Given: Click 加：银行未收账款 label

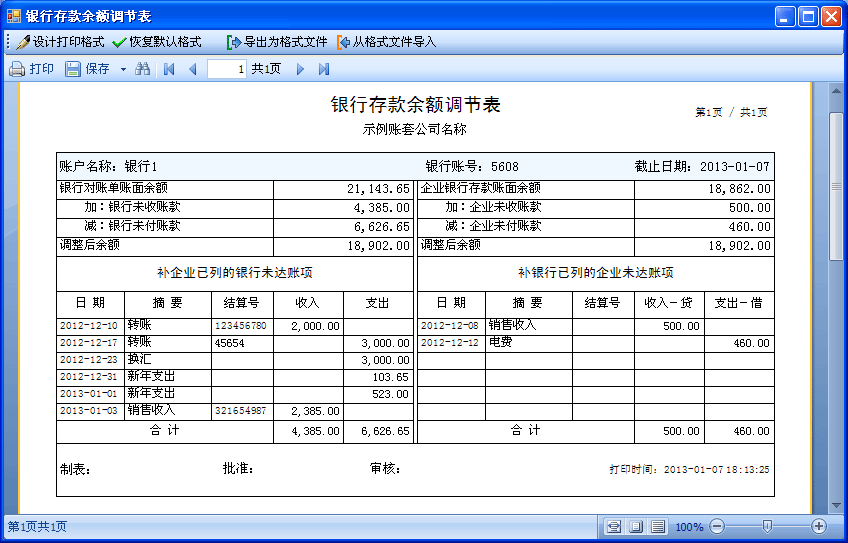Looking at the screenshot, I should tap(132, 207).
